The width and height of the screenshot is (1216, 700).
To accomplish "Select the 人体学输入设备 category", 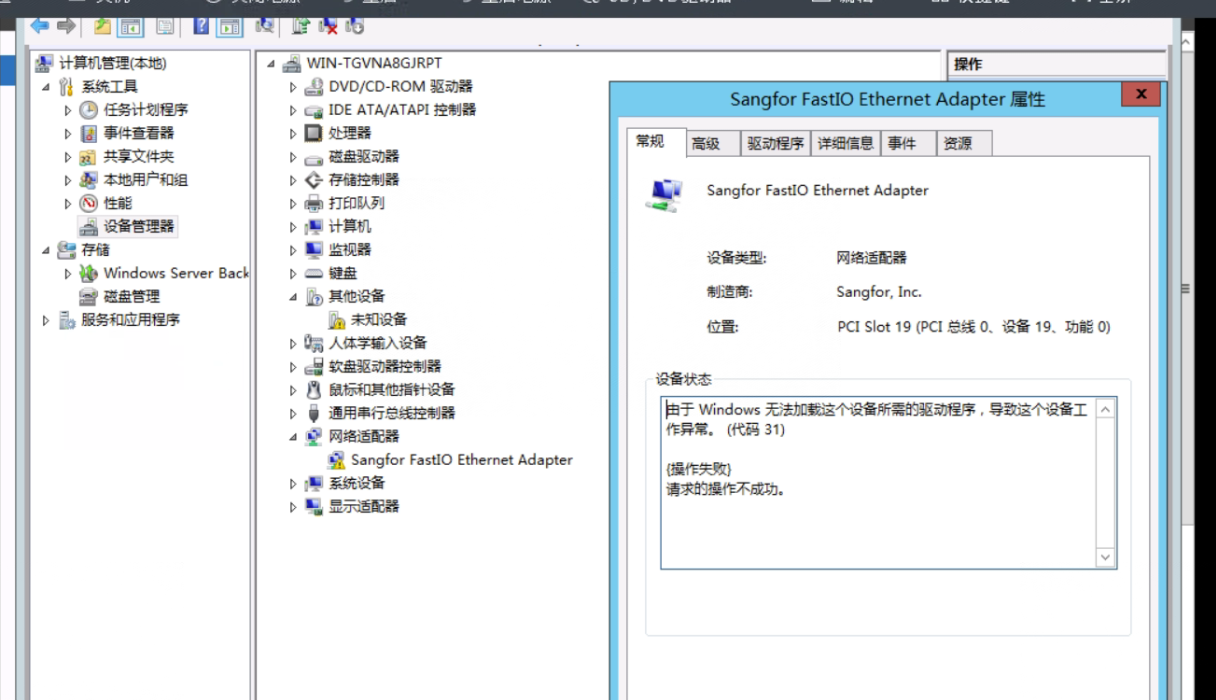I will [378, 343].
